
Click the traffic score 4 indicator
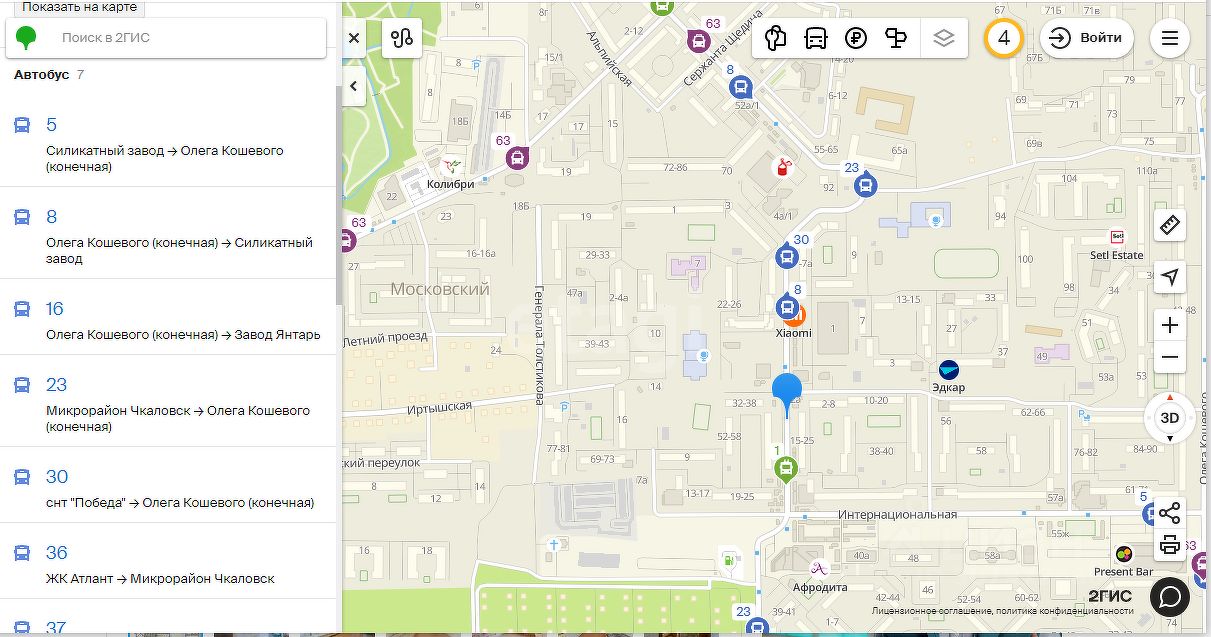1004,38
